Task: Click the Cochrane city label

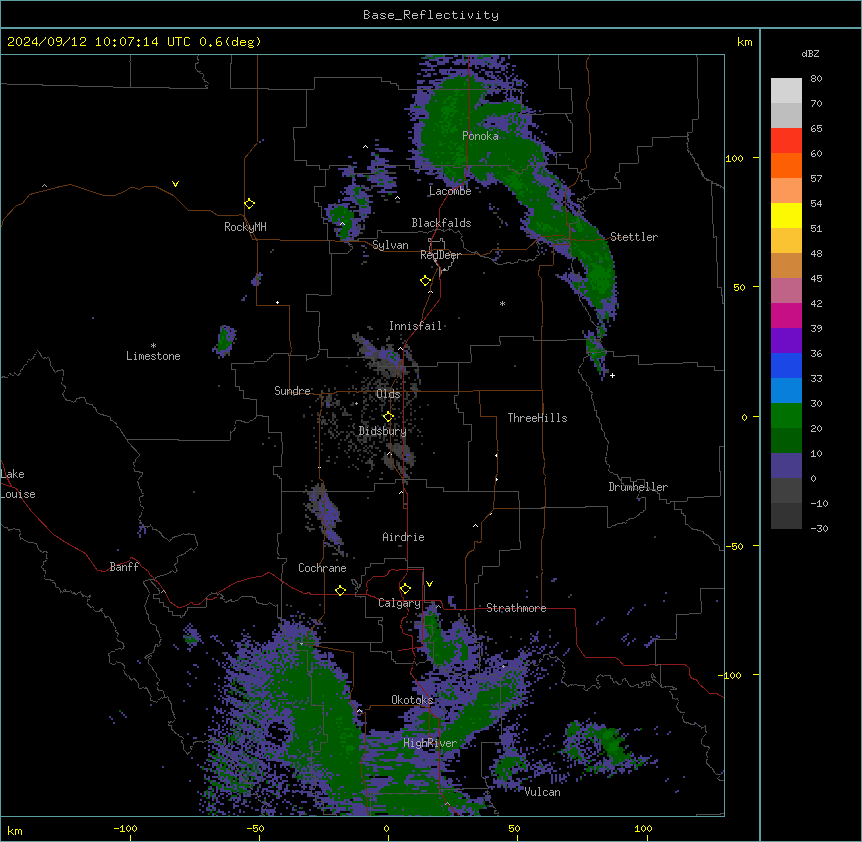Action: [x=322, y=568]
